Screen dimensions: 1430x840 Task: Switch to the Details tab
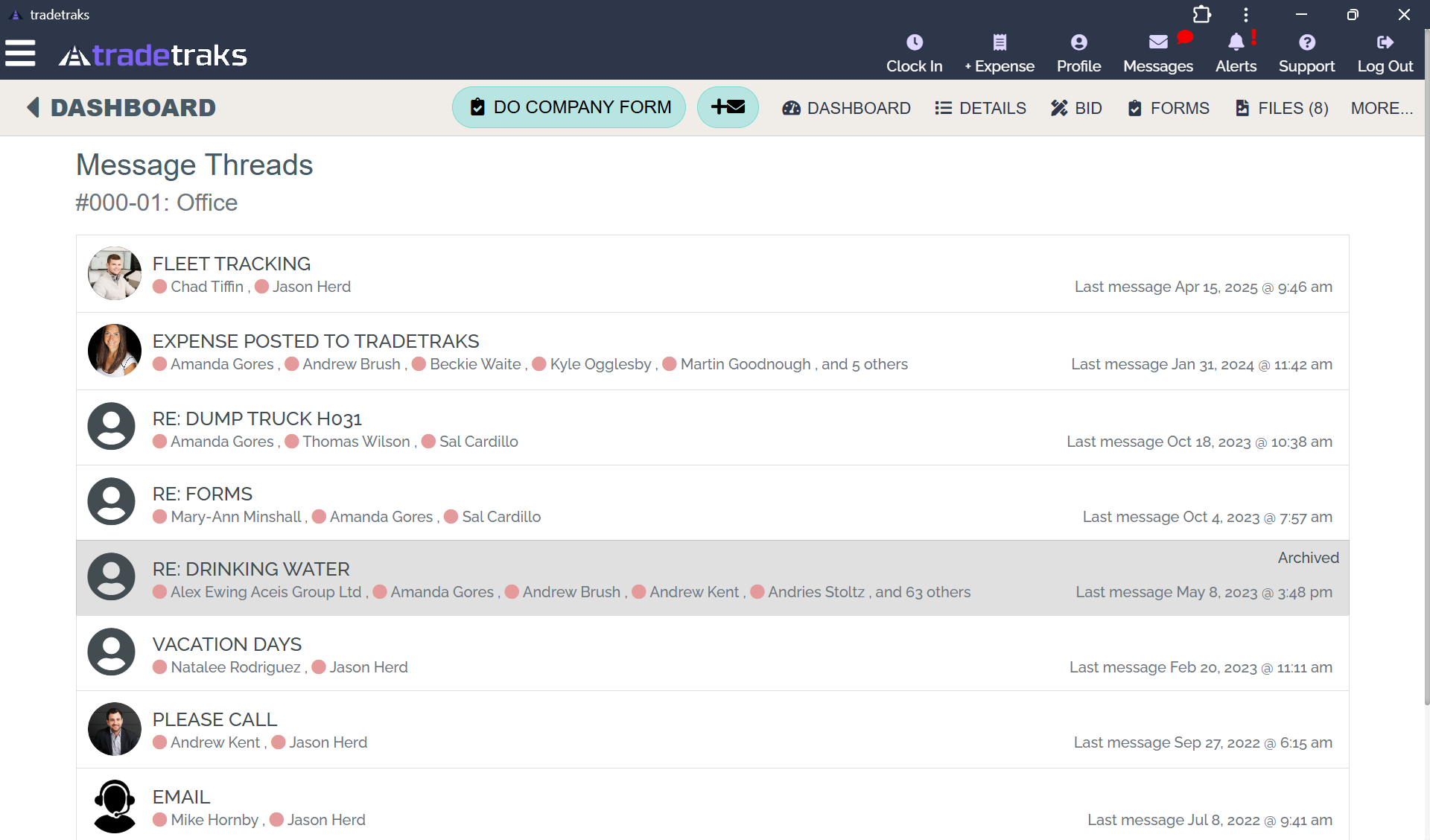coord(980,108)
